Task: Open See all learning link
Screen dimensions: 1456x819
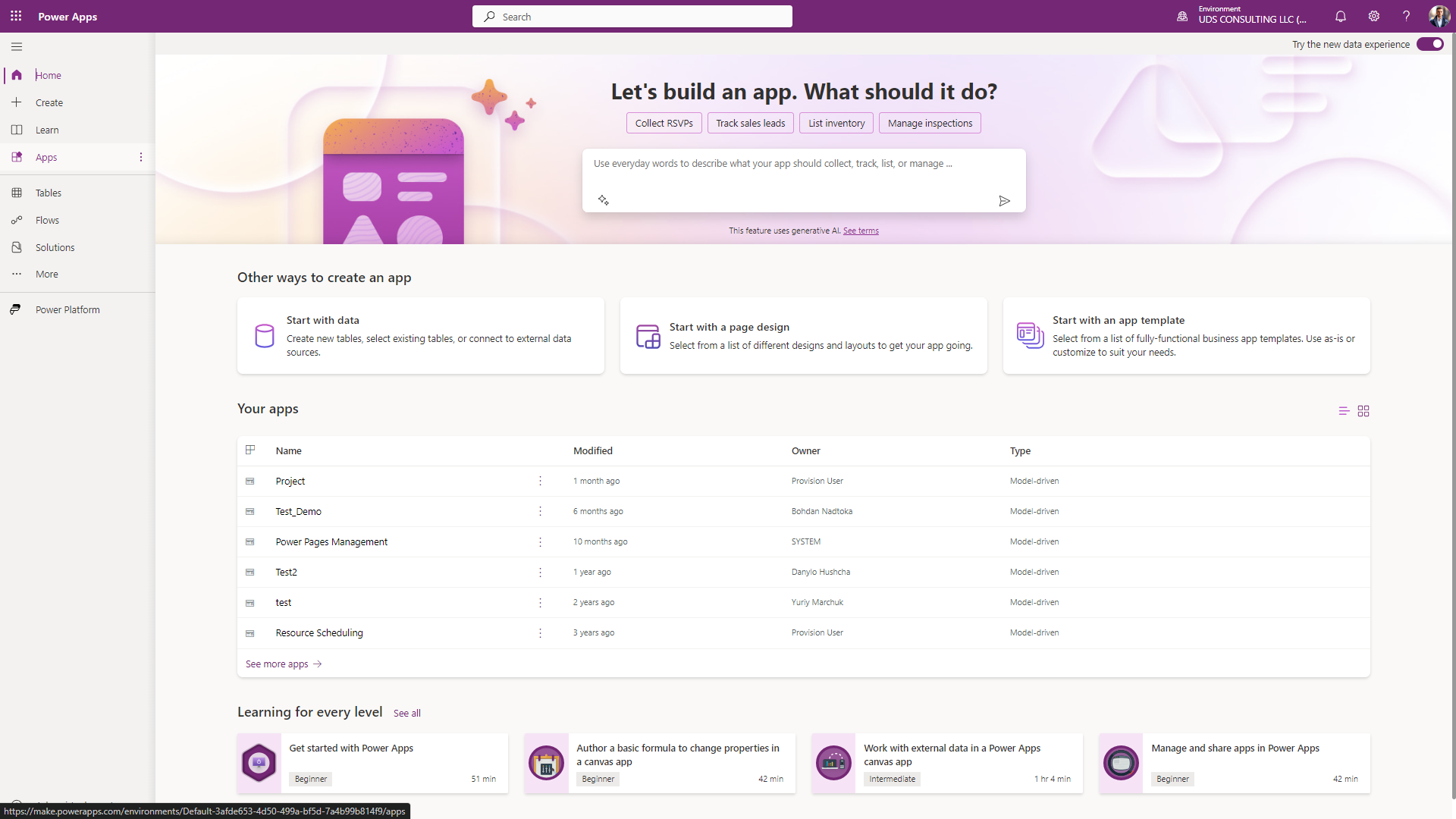Action: tap(407, 713)
